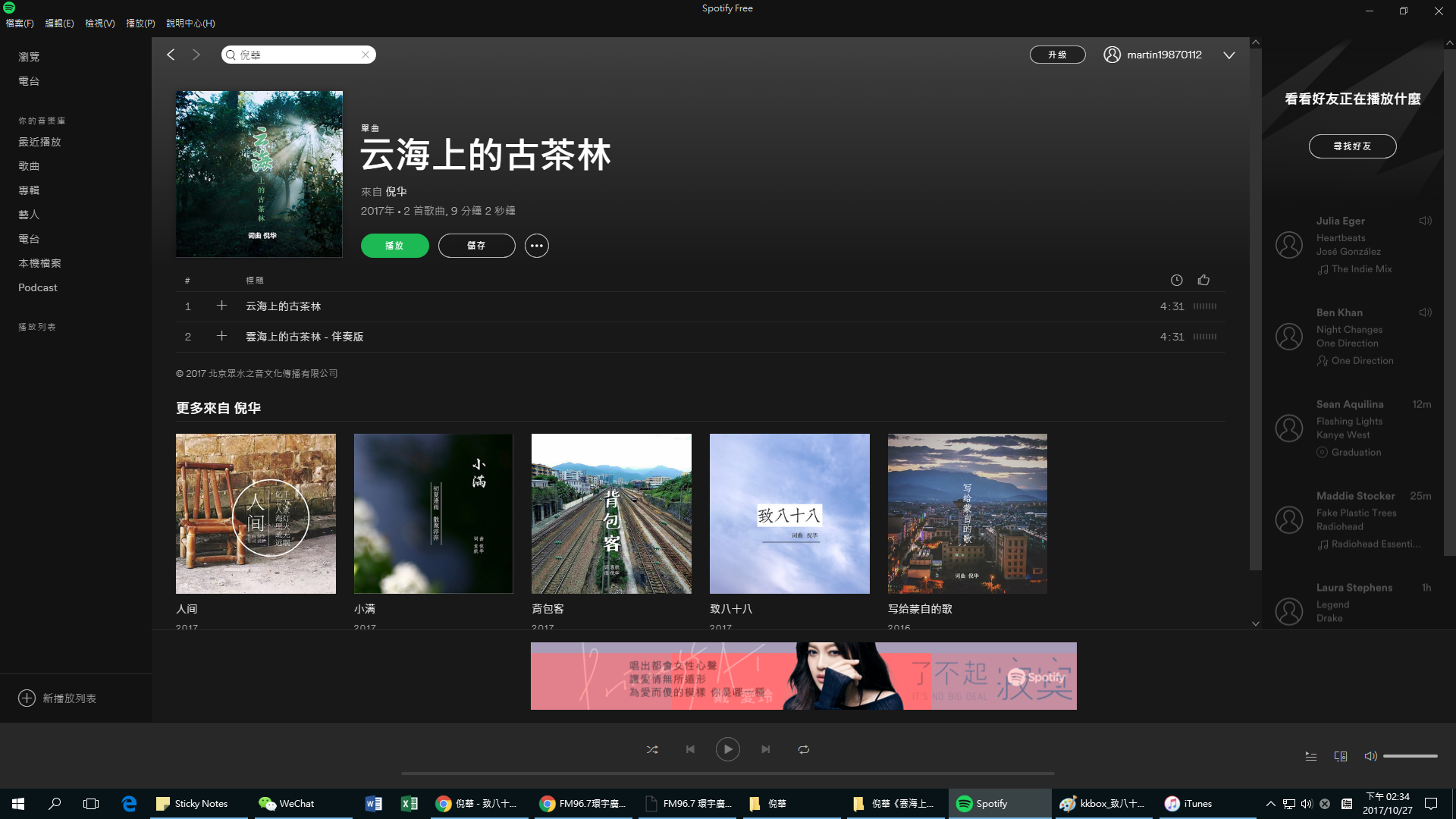Click the green 播放 button
1456x819 pixels.
(394, 246)
